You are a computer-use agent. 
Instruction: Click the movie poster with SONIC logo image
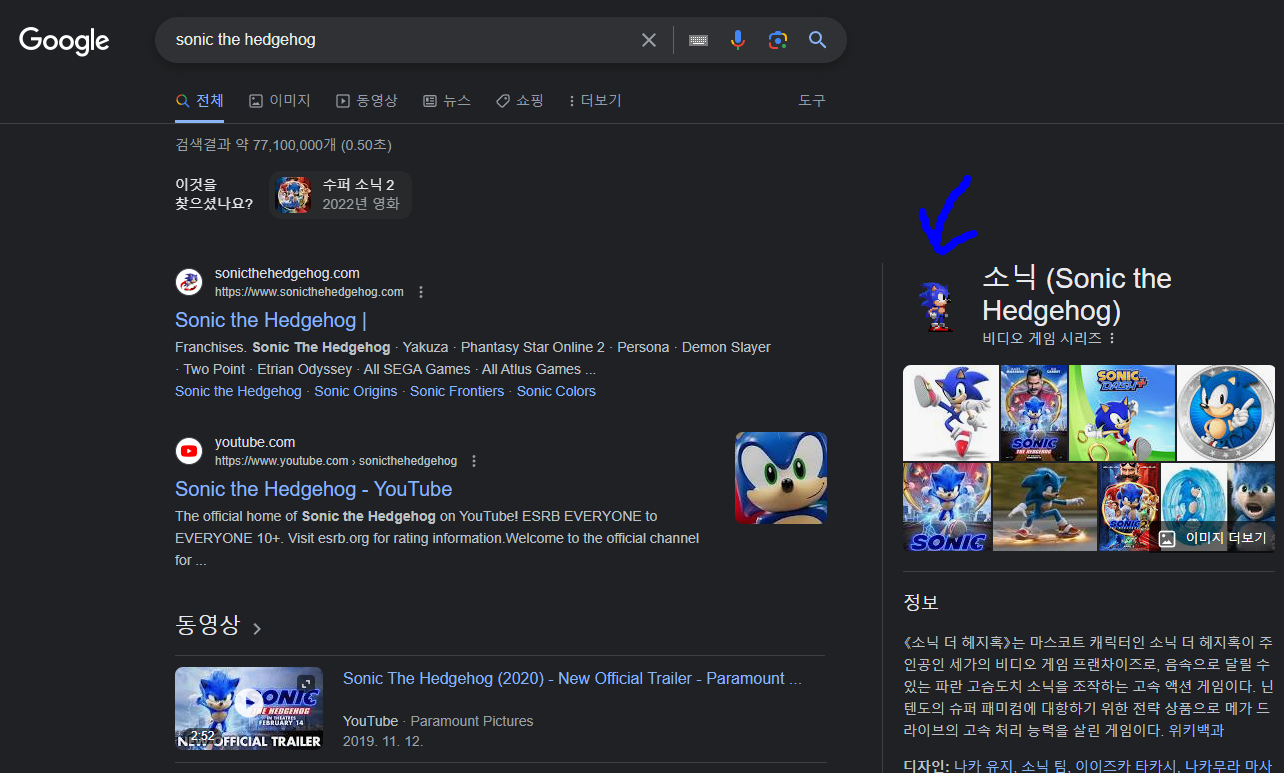946,507
